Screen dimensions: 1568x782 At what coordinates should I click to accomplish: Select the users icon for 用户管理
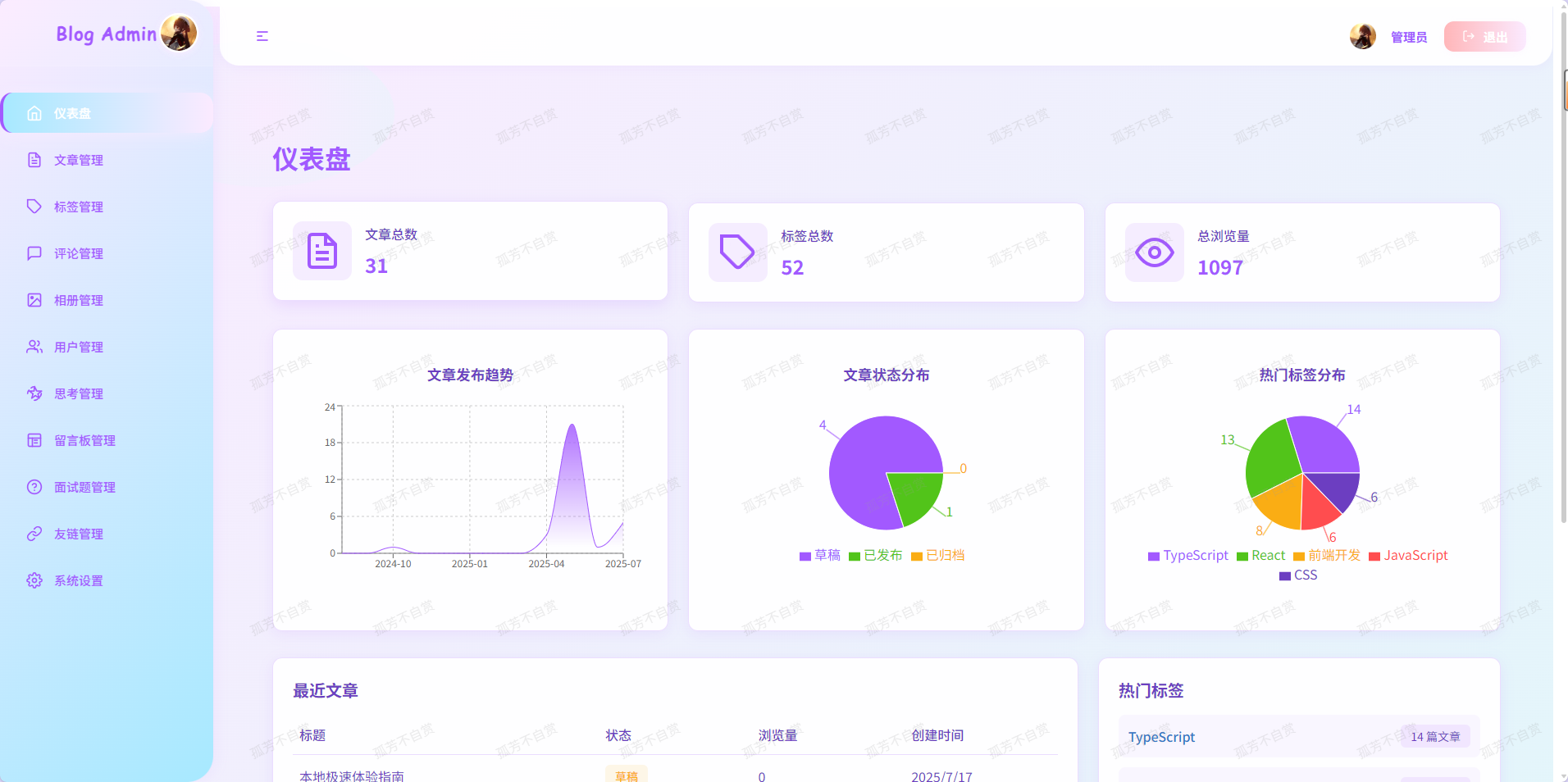pyautogui.click(x=34, y=347)
